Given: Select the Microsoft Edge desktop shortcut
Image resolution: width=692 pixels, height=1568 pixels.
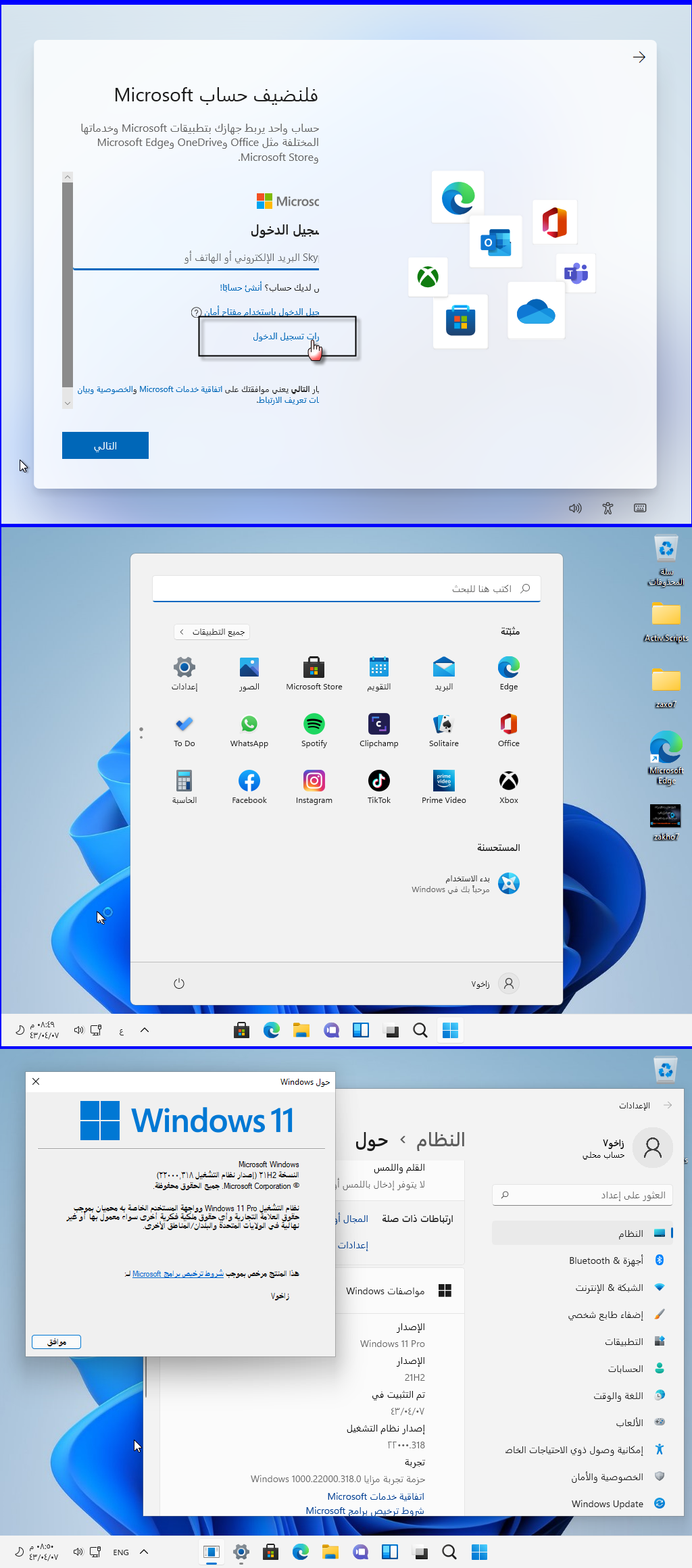Looking at the screenshot, I should 666,757.
